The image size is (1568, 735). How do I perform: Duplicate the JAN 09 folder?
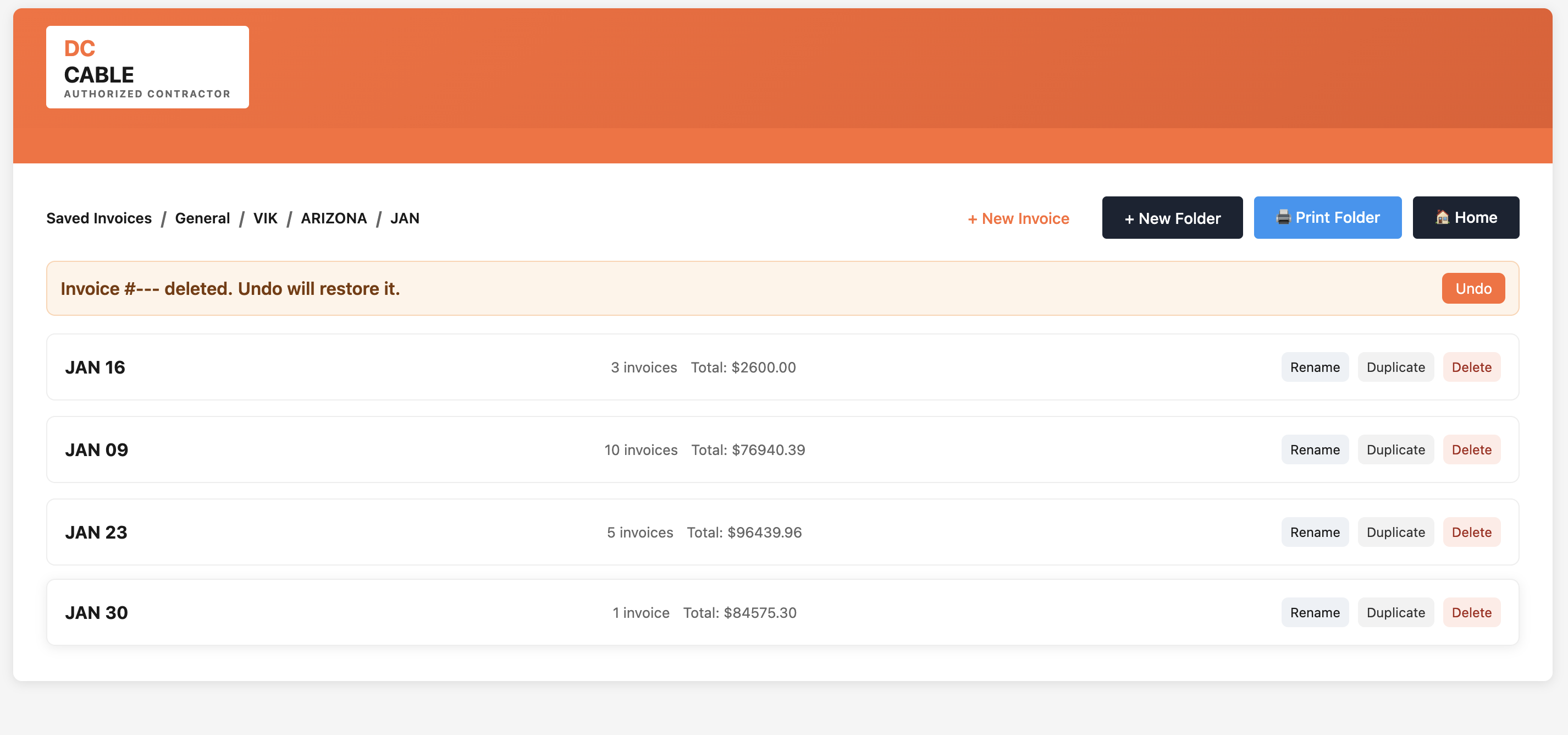coord(1396,449)
